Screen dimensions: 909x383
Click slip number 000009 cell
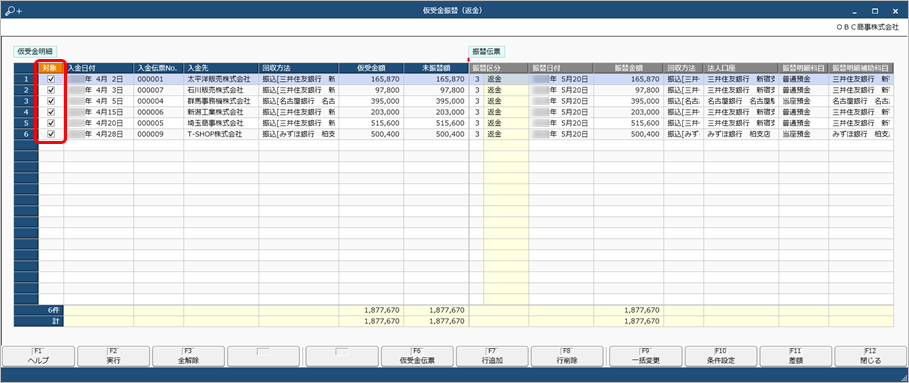coord(159,134)
